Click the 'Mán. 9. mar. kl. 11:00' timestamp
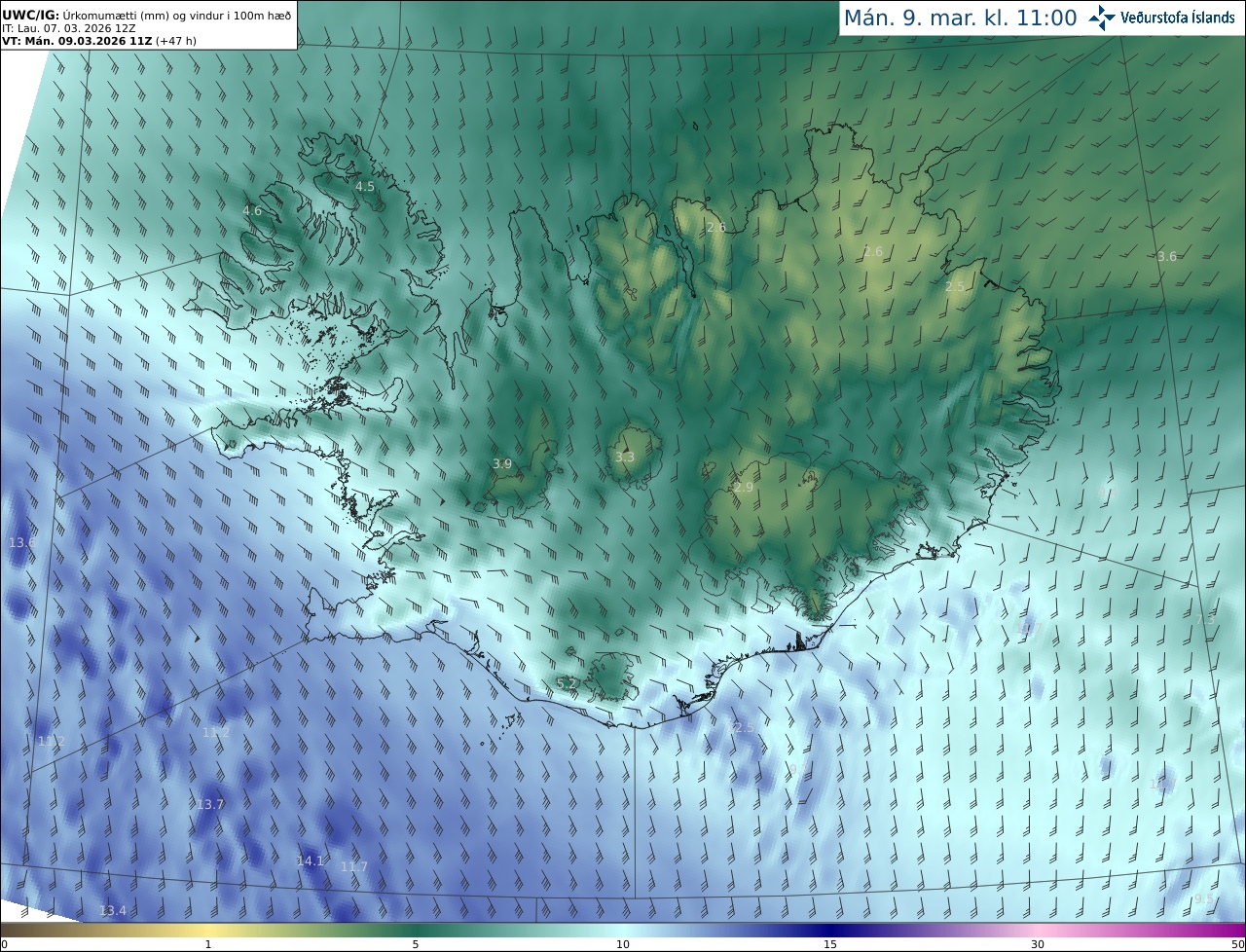 (960, 18)
